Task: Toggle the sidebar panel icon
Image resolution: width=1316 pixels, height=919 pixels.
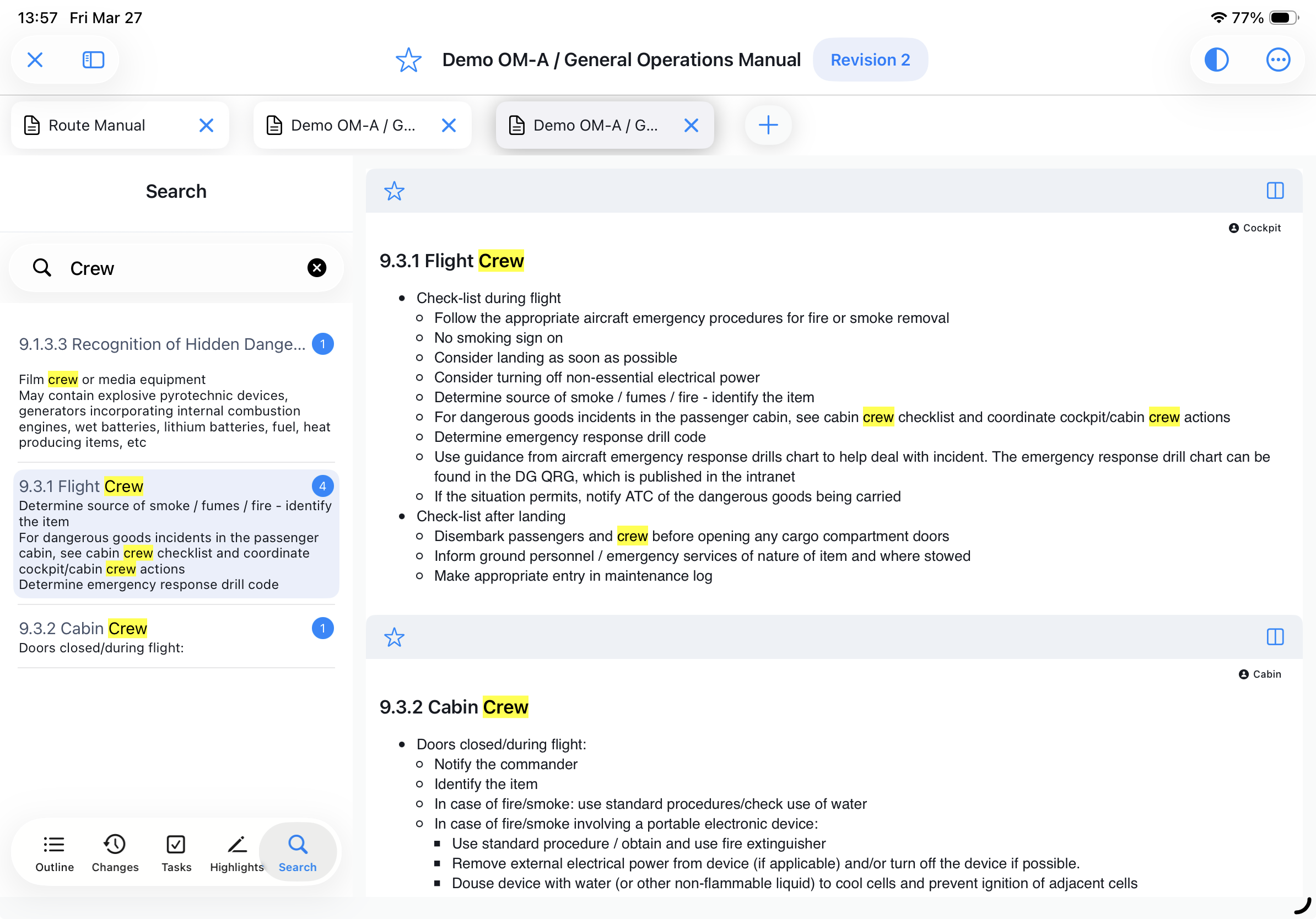Action: coord(93,60)
